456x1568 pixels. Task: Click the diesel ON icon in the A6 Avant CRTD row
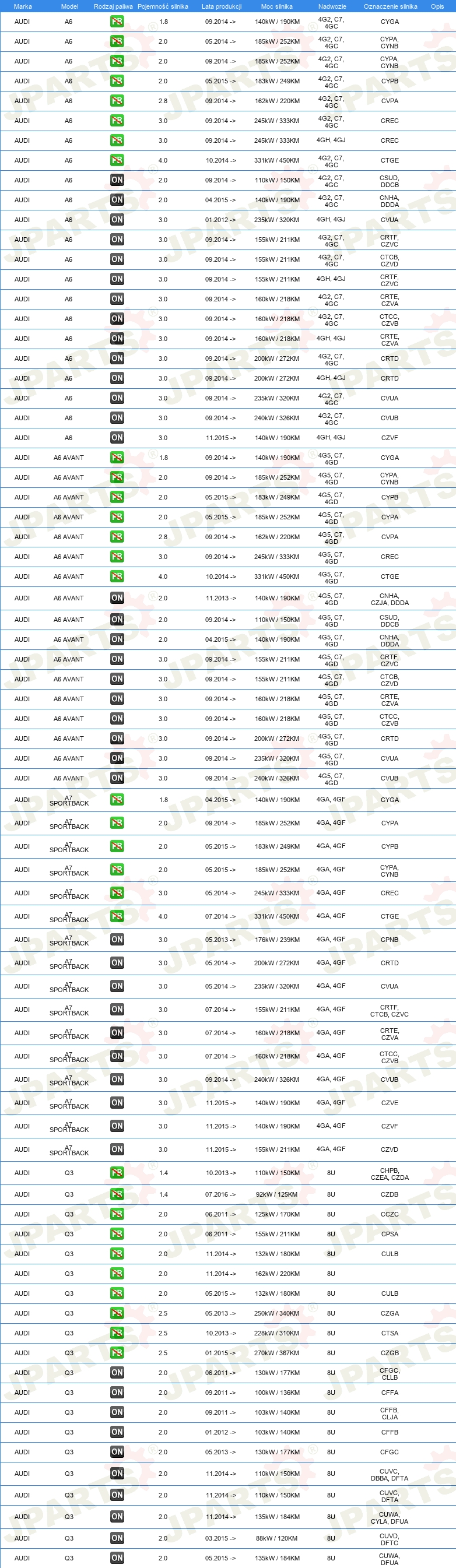coord(117,739)
